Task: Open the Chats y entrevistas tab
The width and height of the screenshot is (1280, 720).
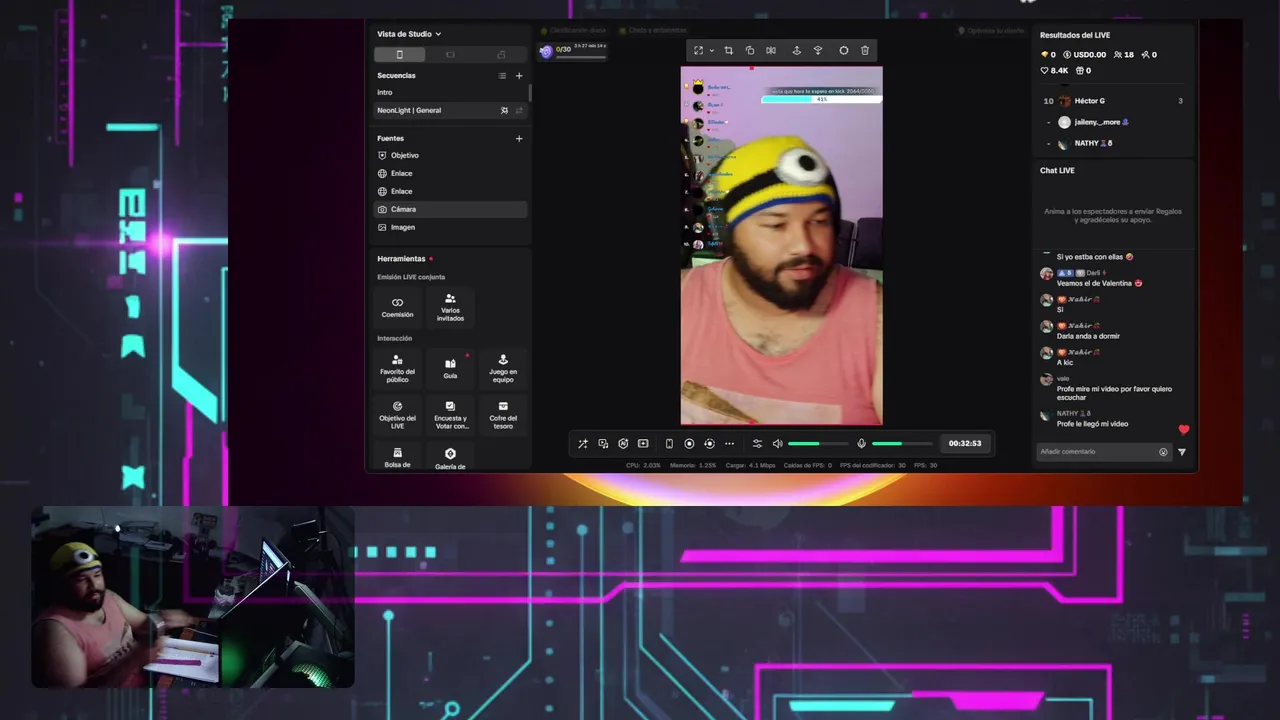Action: click(x=652, y=31)
